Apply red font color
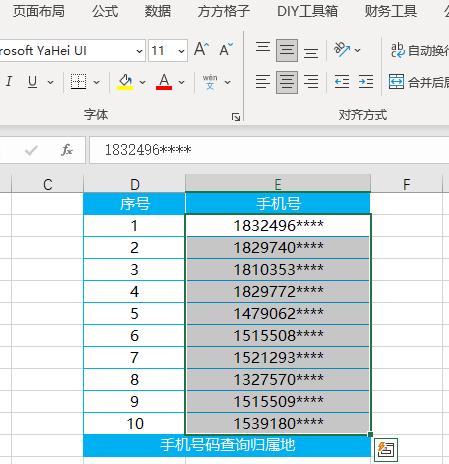 point(164,82)
